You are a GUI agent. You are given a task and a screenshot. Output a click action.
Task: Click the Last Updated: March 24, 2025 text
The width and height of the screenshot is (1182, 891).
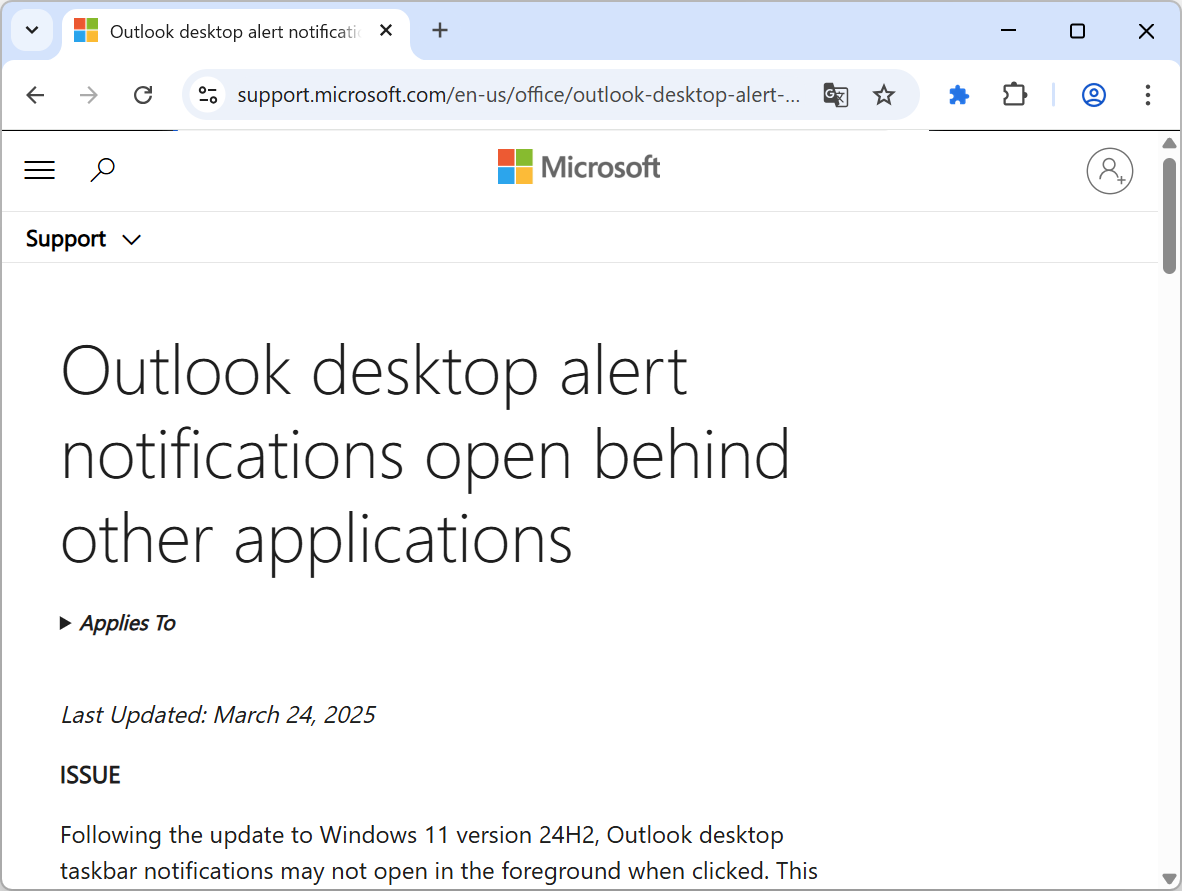click(218, 715)
